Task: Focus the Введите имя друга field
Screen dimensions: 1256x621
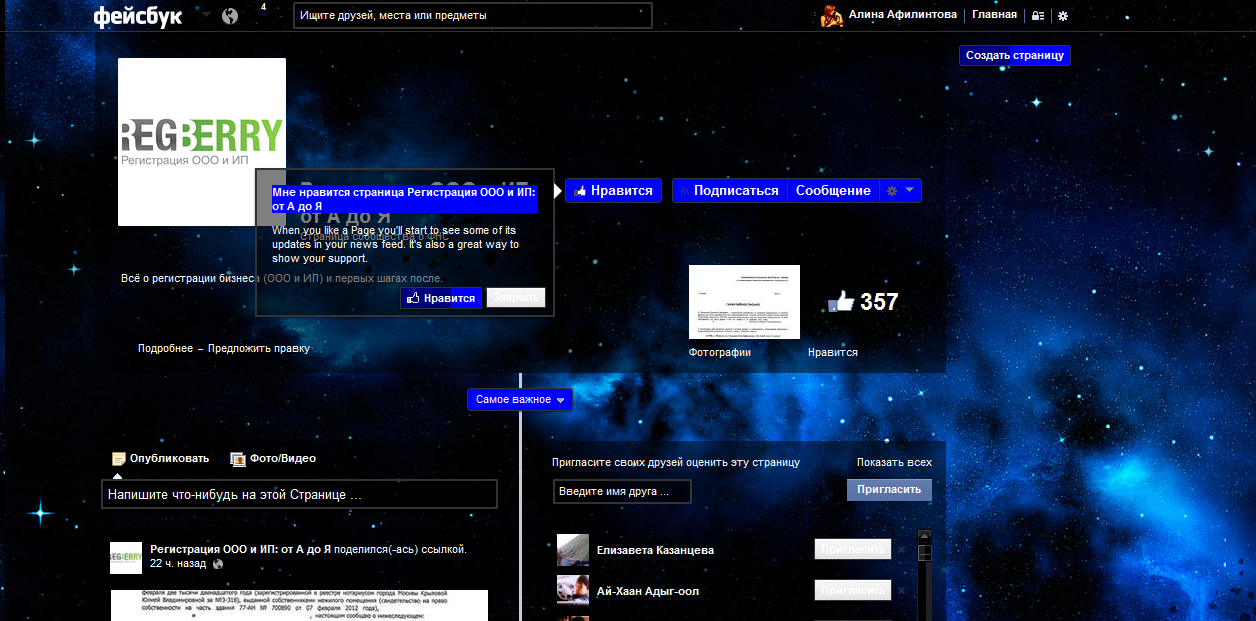Action: [622, 492]
